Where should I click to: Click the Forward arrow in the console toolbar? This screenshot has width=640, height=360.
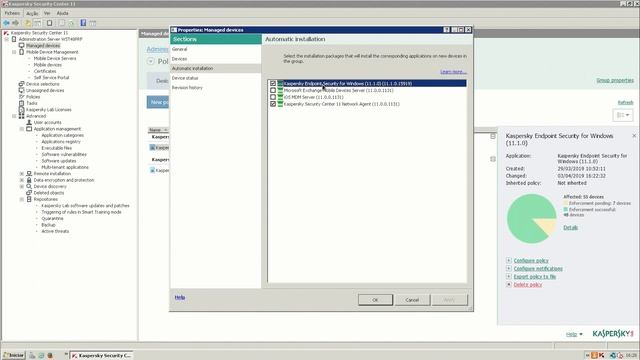tap(16, 23)
